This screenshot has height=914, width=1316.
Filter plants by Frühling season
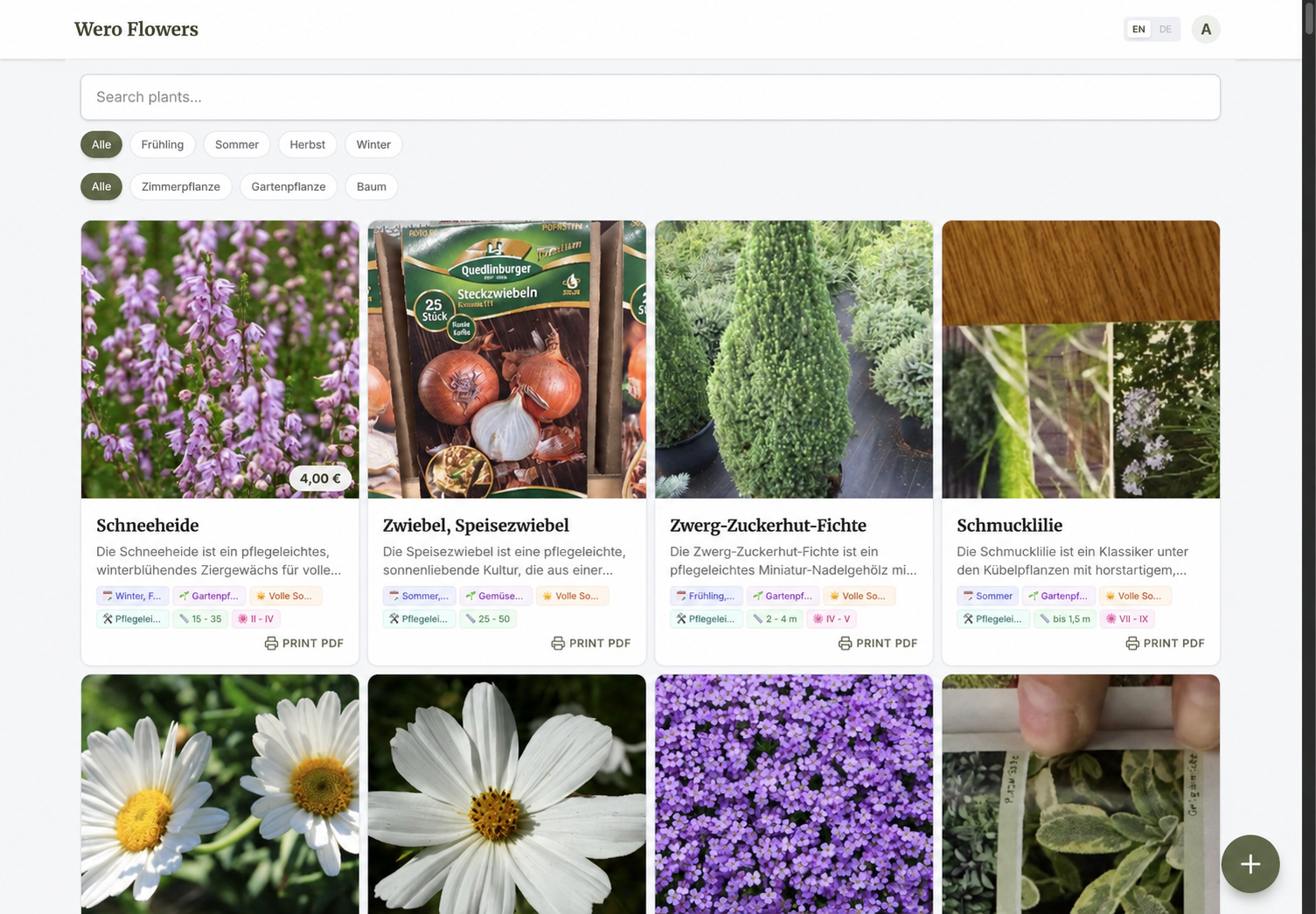coord(163,144)
